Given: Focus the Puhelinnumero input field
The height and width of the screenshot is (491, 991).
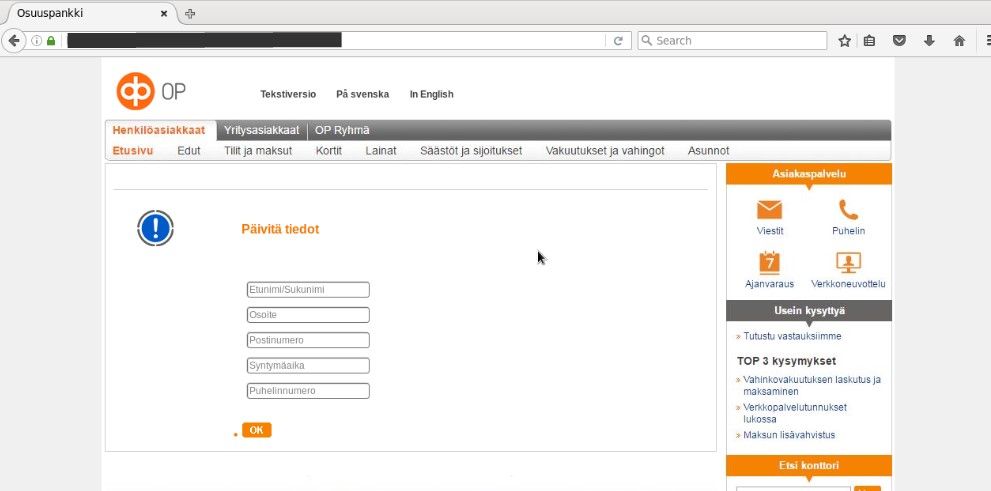Looking at the screenshot, I should click(308, 391).
